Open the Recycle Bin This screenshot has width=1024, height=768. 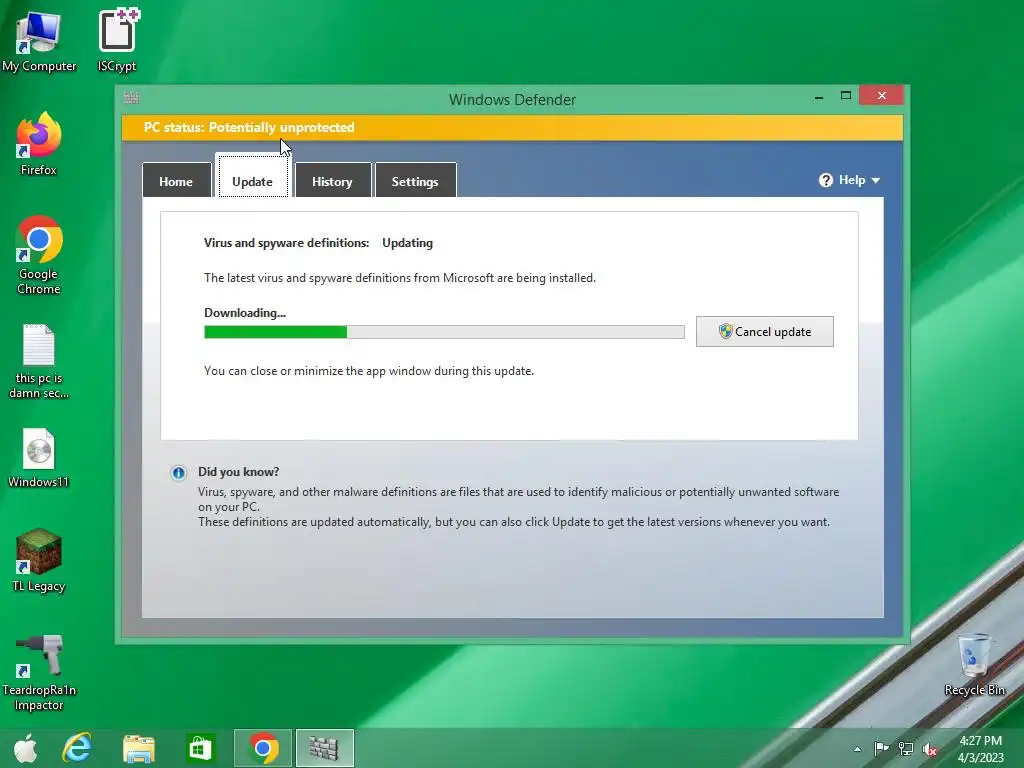pyautogui.click(x=974, y=665)
